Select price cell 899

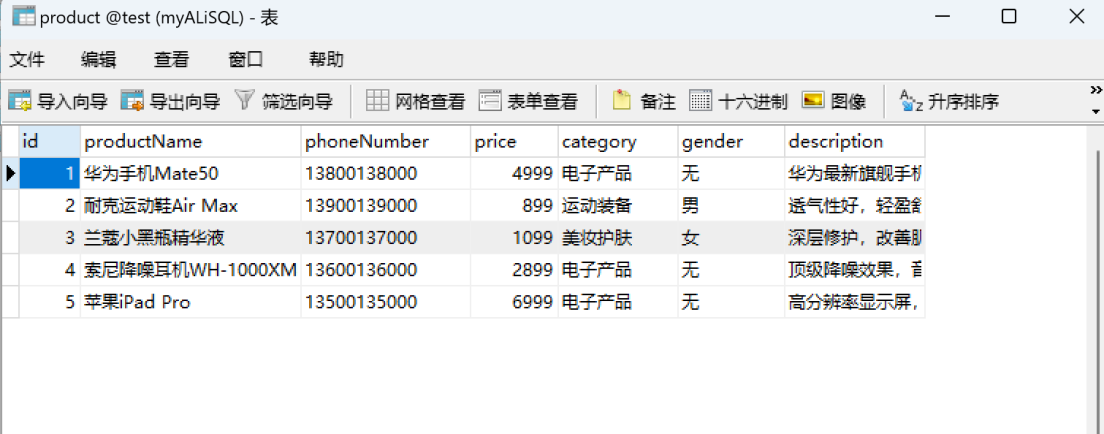(x=515, y=206)
